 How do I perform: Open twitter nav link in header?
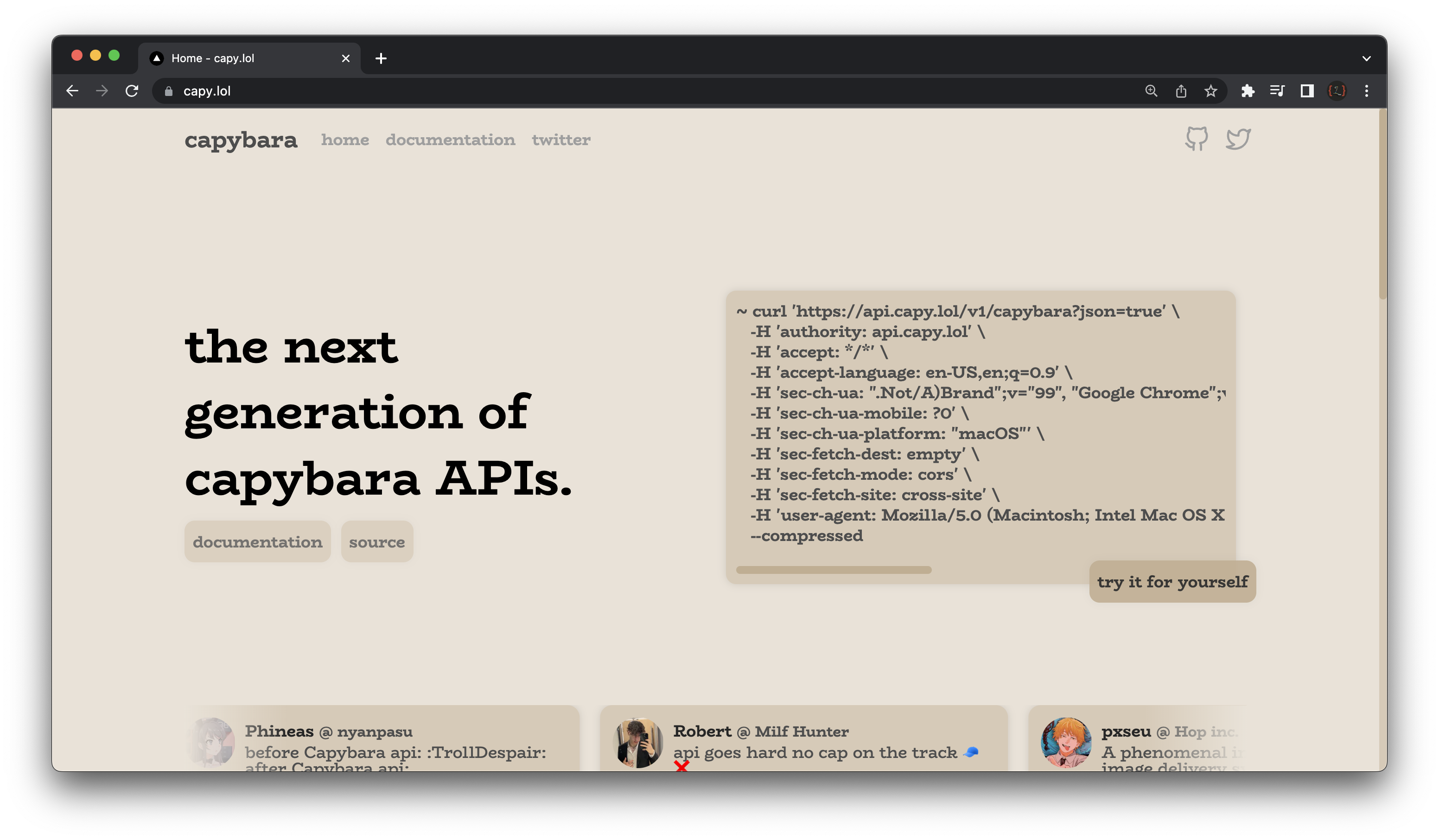[561, 140]
